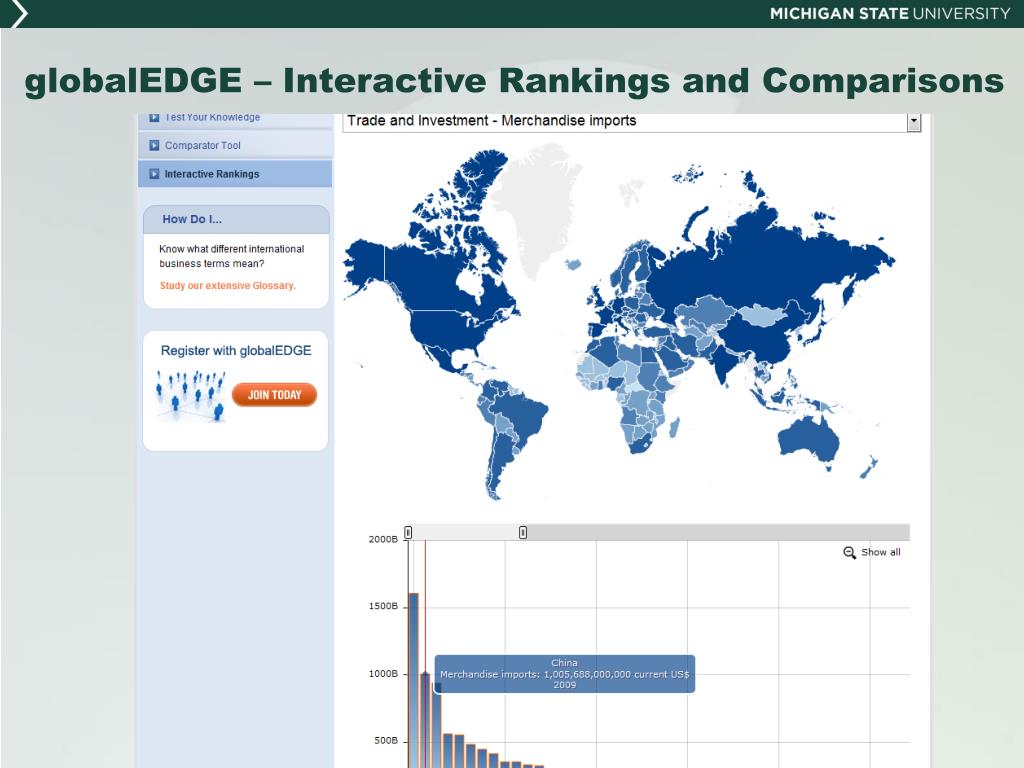This screenshot has width=1024, height=768.
Task: Click Brazil on the world map
Action: click(522, 415)
